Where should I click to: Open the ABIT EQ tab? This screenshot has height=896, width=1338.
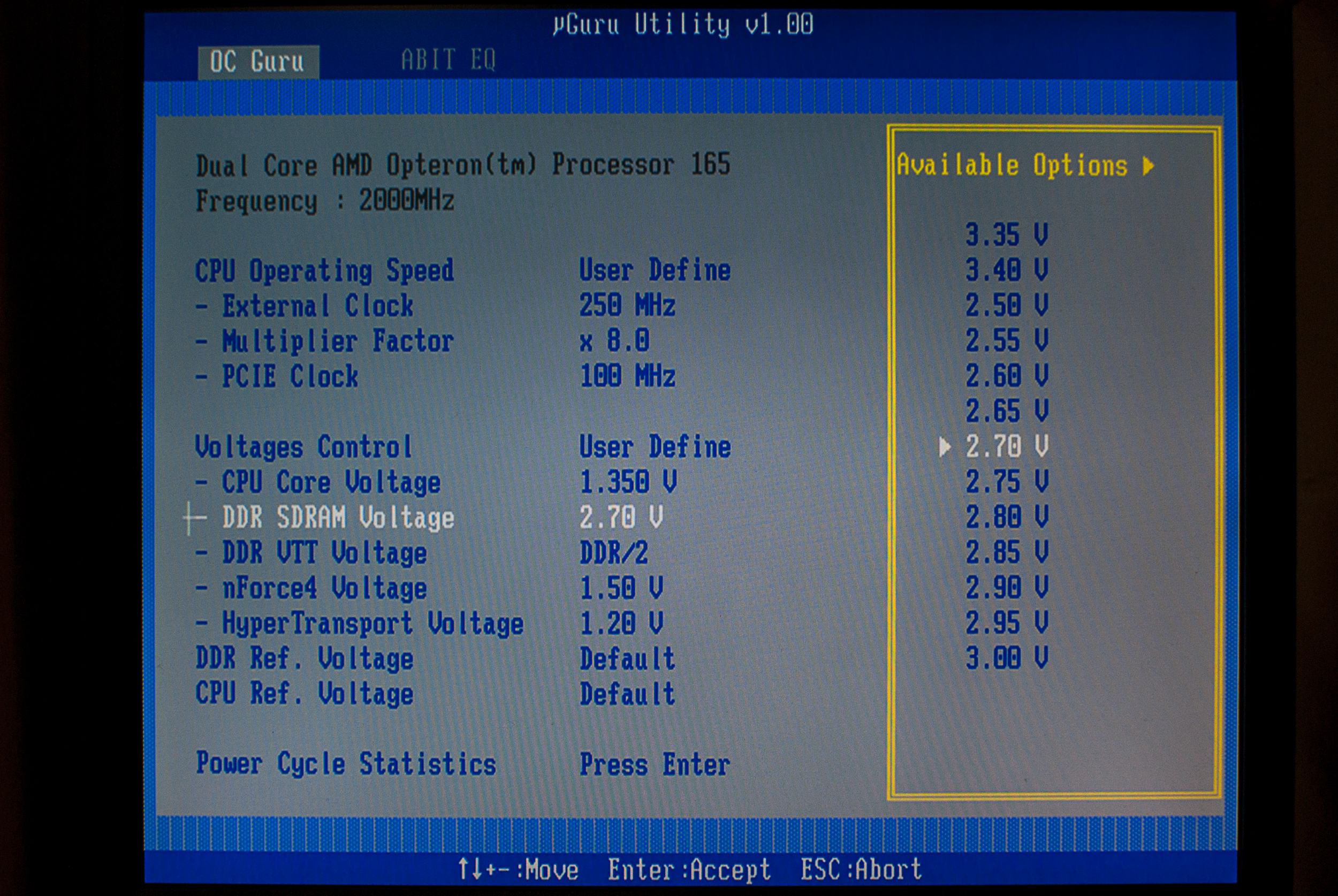coord(448,60)
